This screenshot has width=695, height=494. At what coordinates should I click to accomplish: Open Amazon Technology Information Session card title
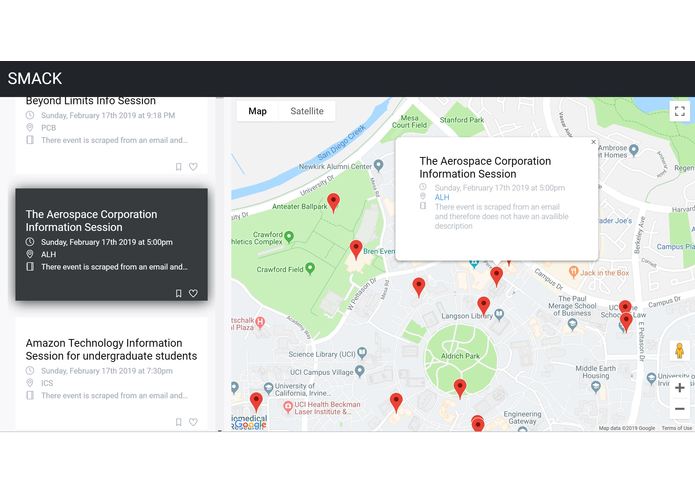pyautogui.click(x=111, y=350)
